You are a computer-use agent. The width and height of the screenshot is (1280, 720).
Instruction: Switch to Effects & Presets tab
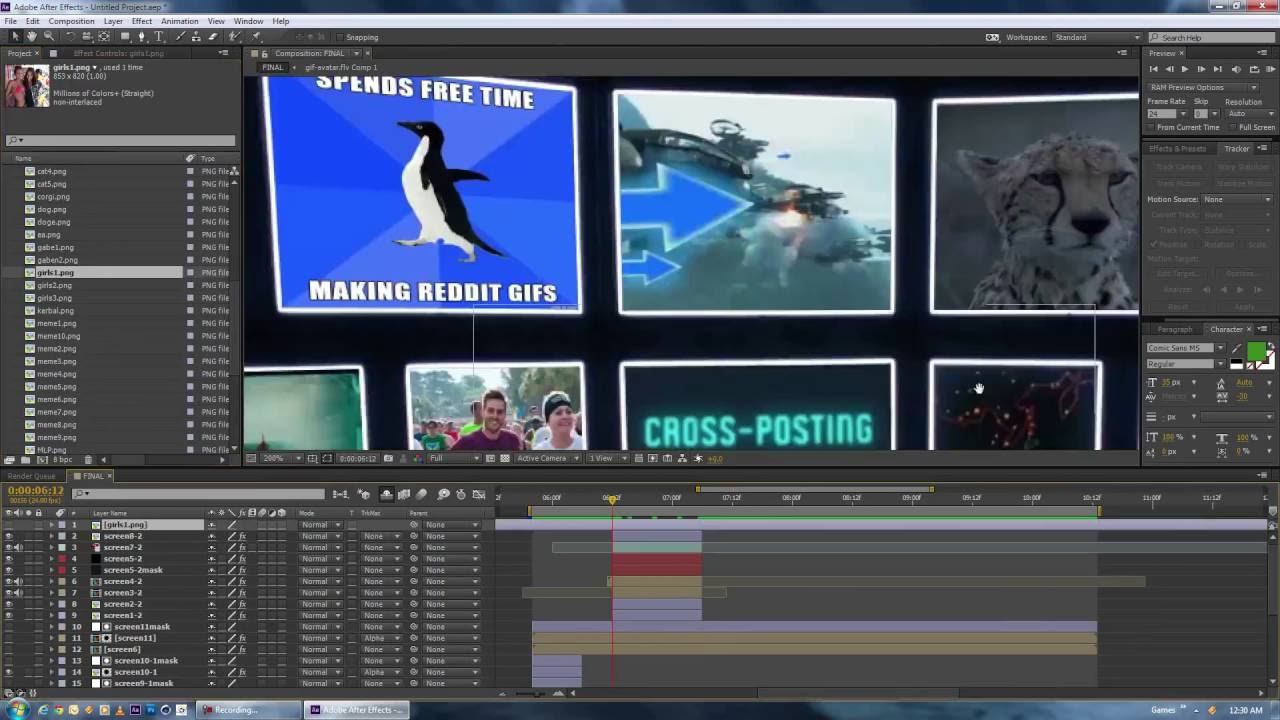point(1177,148)
